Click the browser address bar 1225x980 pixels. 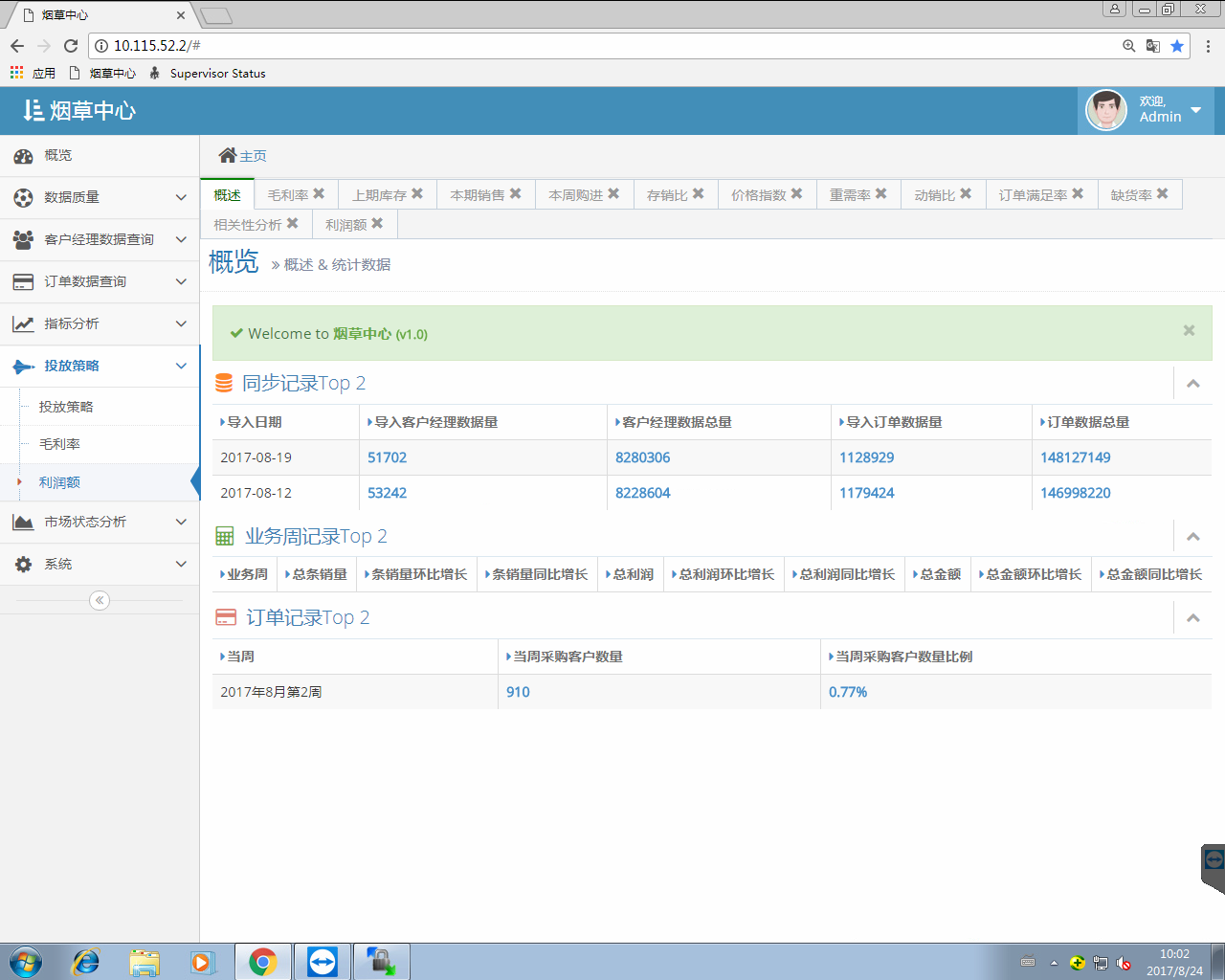(x=612, y=46)
